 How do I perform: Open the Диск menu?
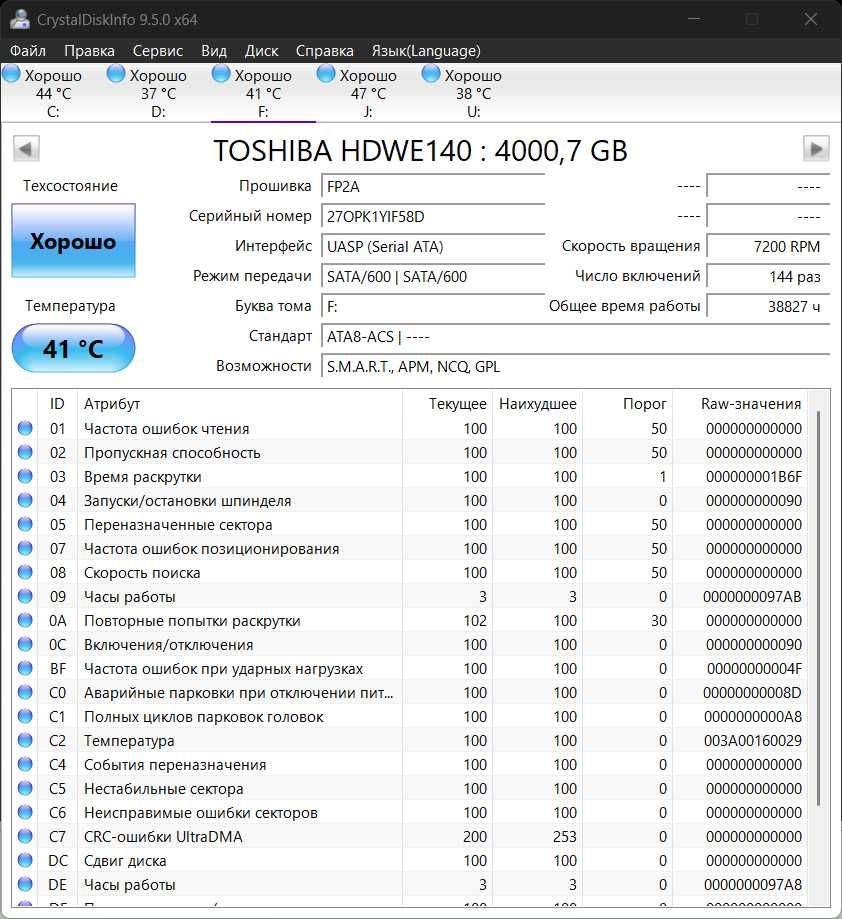point(261,51)
